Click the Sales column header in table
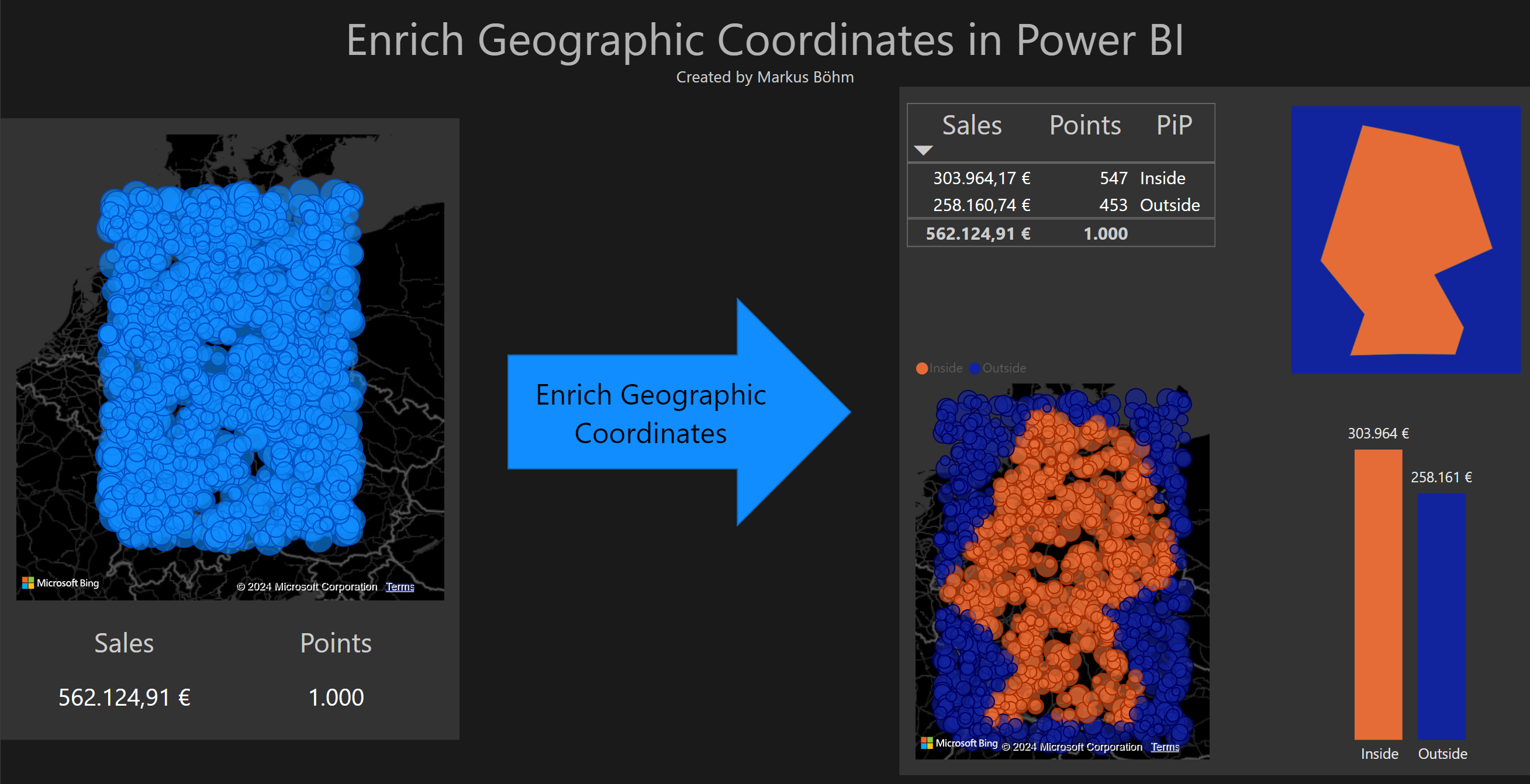 pyautogui.click(x=972, y=125)
